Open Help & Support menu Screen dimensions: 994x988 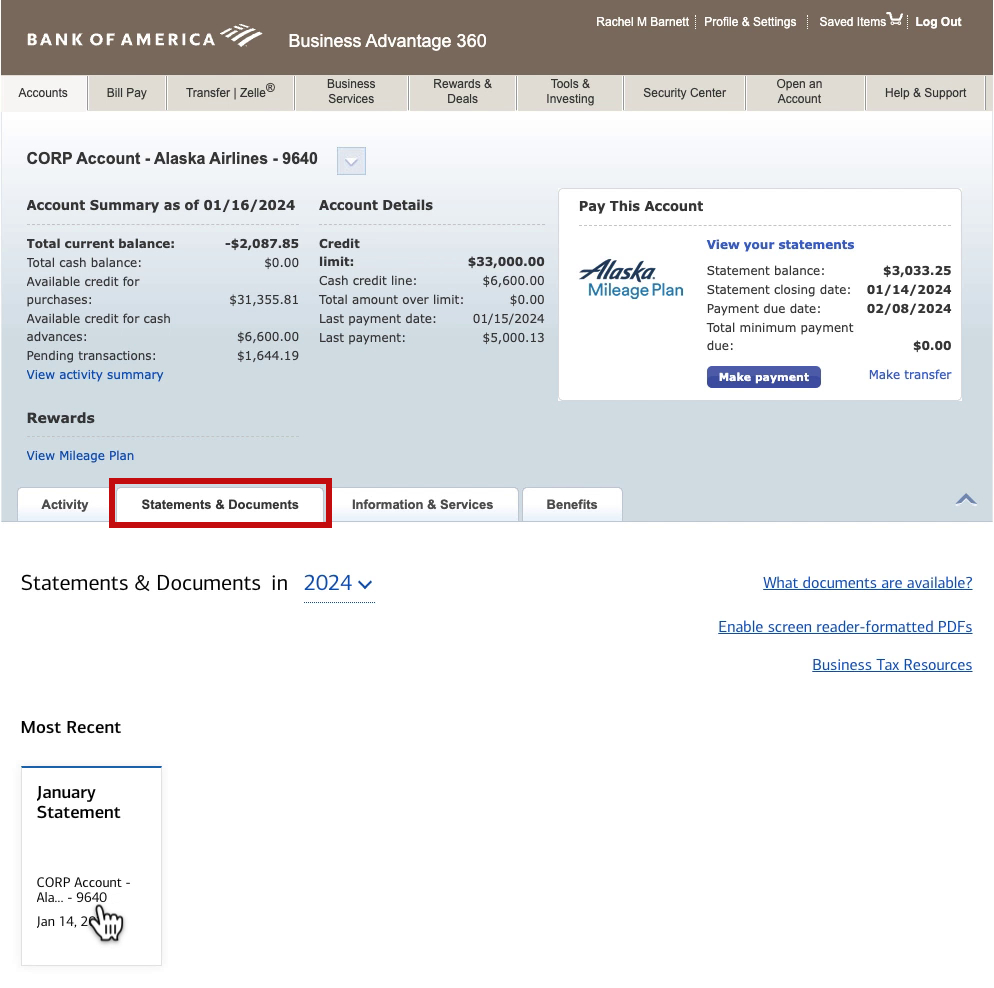925,93
